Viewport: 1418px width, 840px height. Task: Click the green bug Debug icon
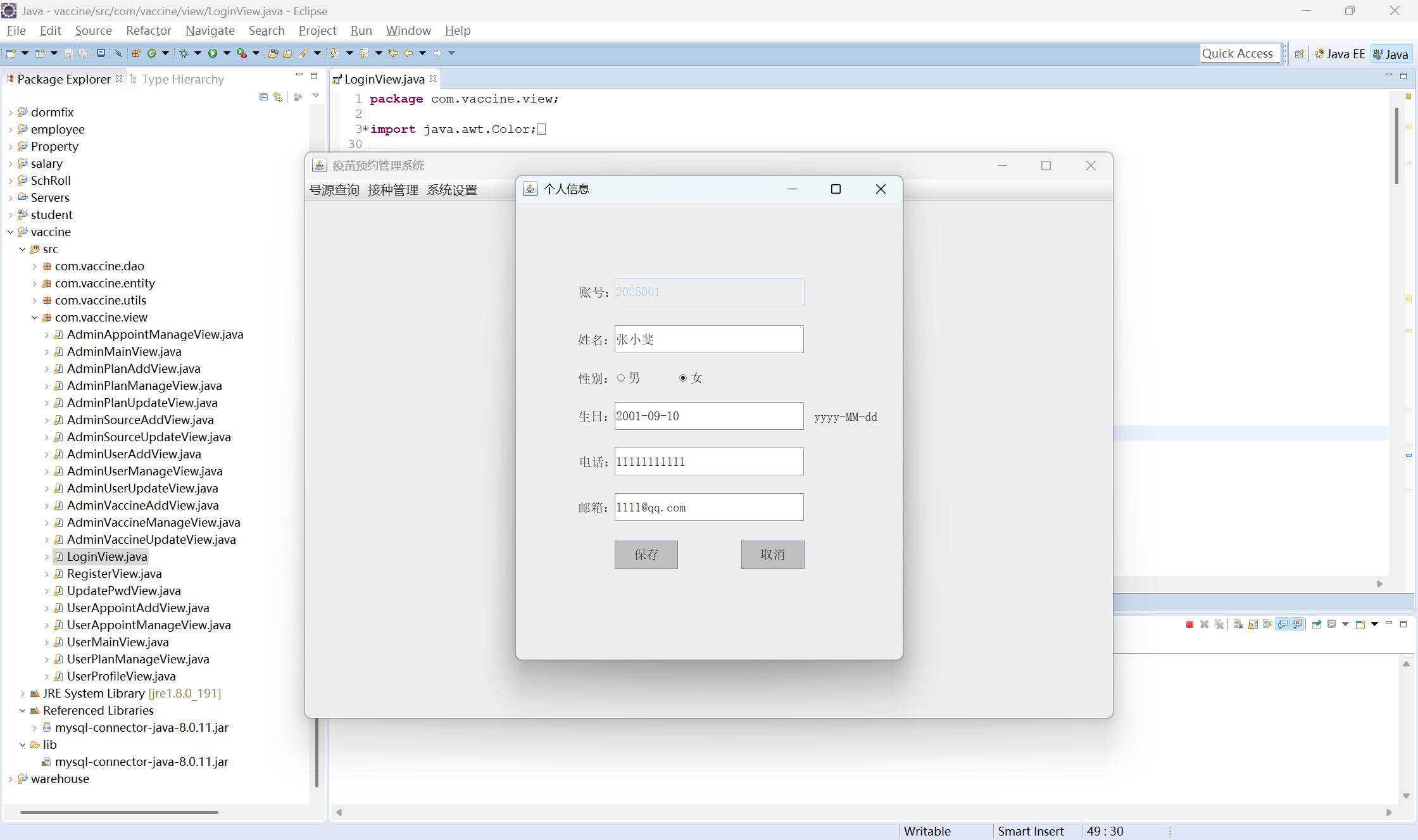(184, 53)
